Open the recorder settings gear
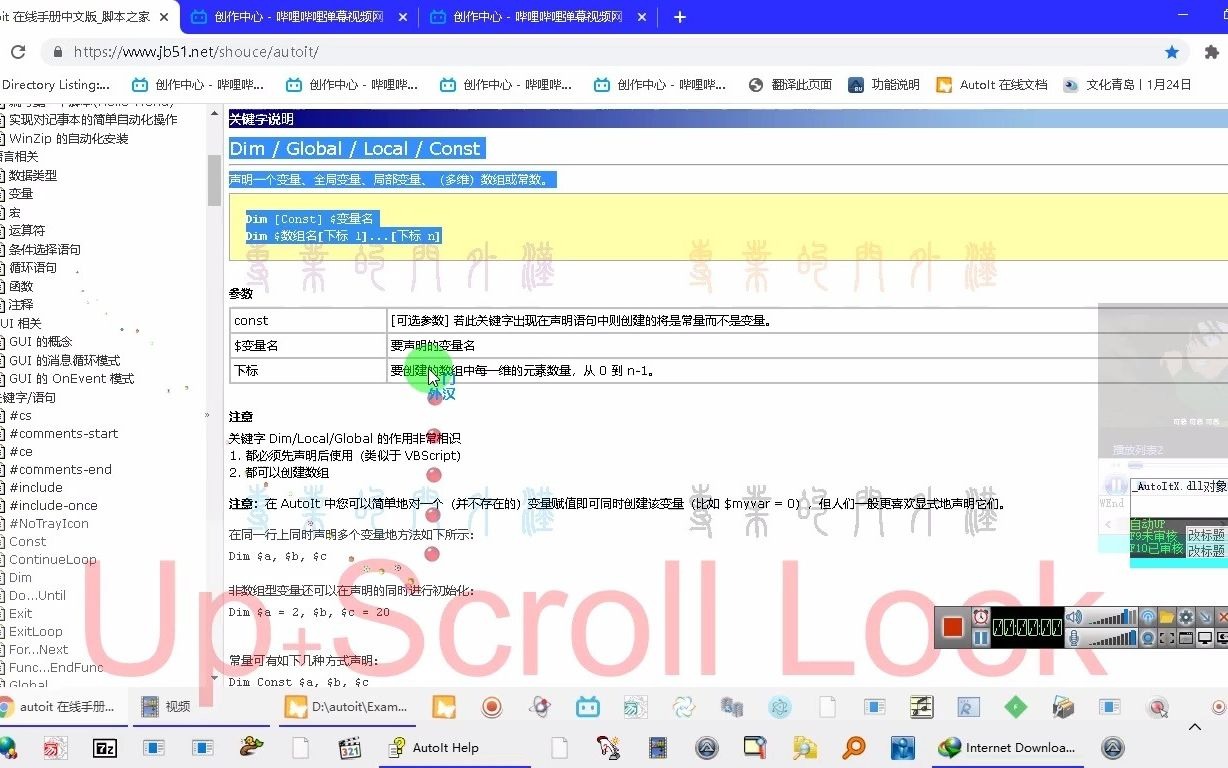 coord(1185,617)
